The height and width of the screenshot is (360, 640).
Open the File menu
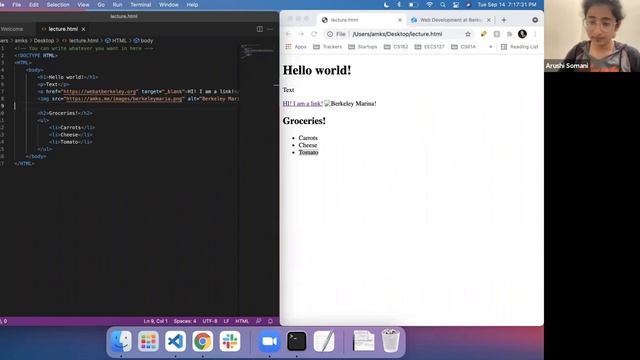(17, 5)
